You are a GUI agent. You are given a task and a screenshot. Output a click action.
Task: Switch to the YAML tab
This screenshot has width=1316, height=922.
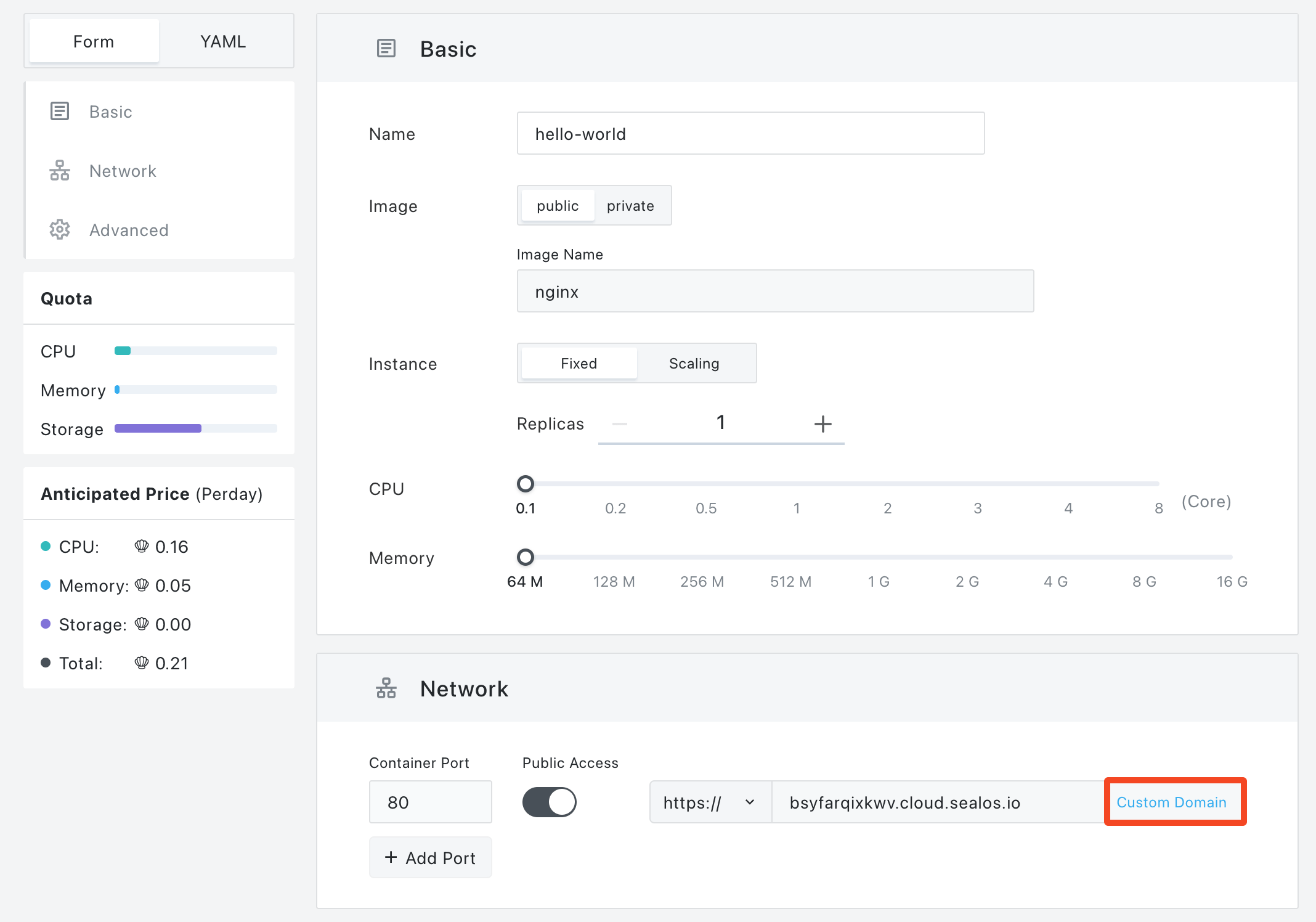[223, 41]
